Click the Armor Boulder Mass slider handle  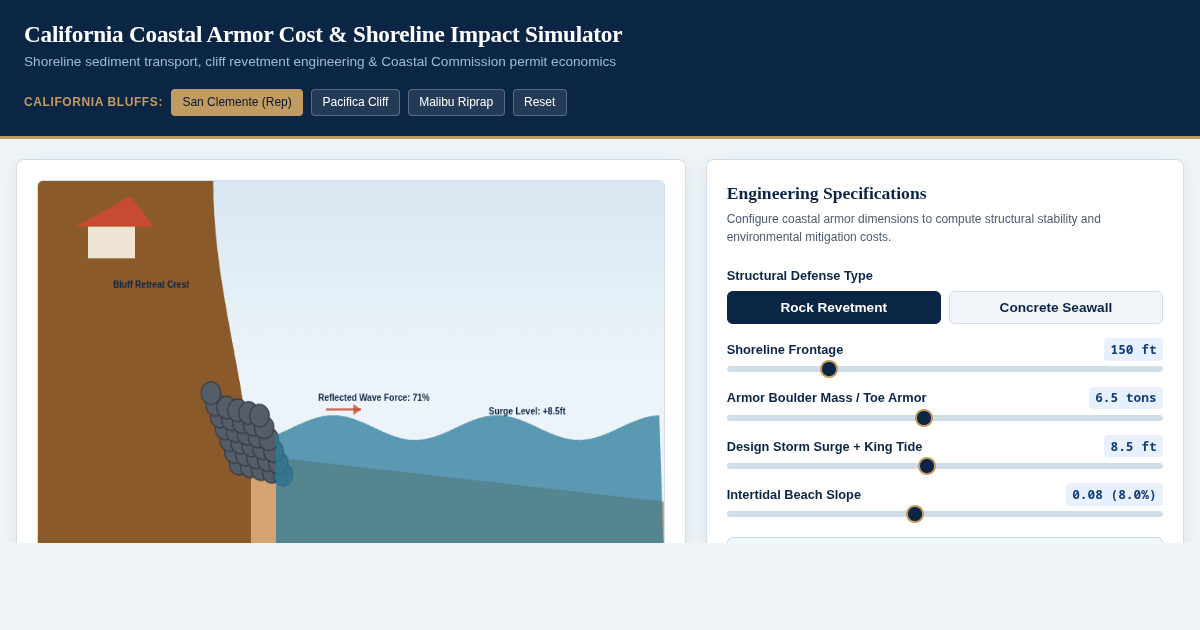click(924, 418)
